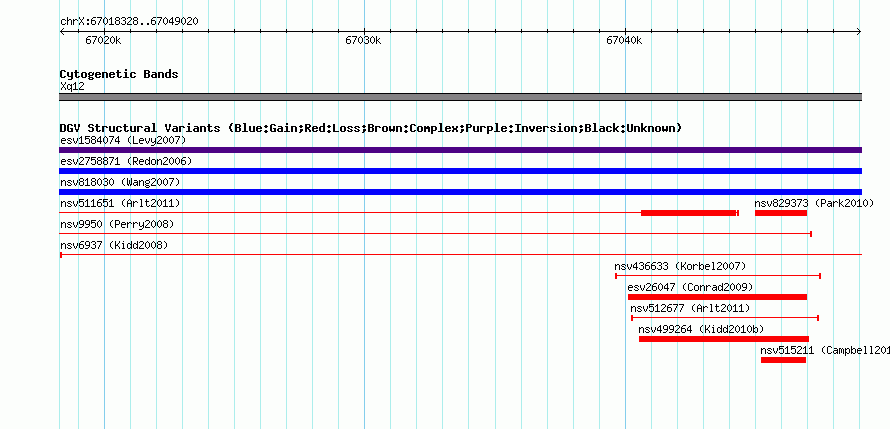Click the Xq12 band label
The image size is (890, 429).
[72, 87]
